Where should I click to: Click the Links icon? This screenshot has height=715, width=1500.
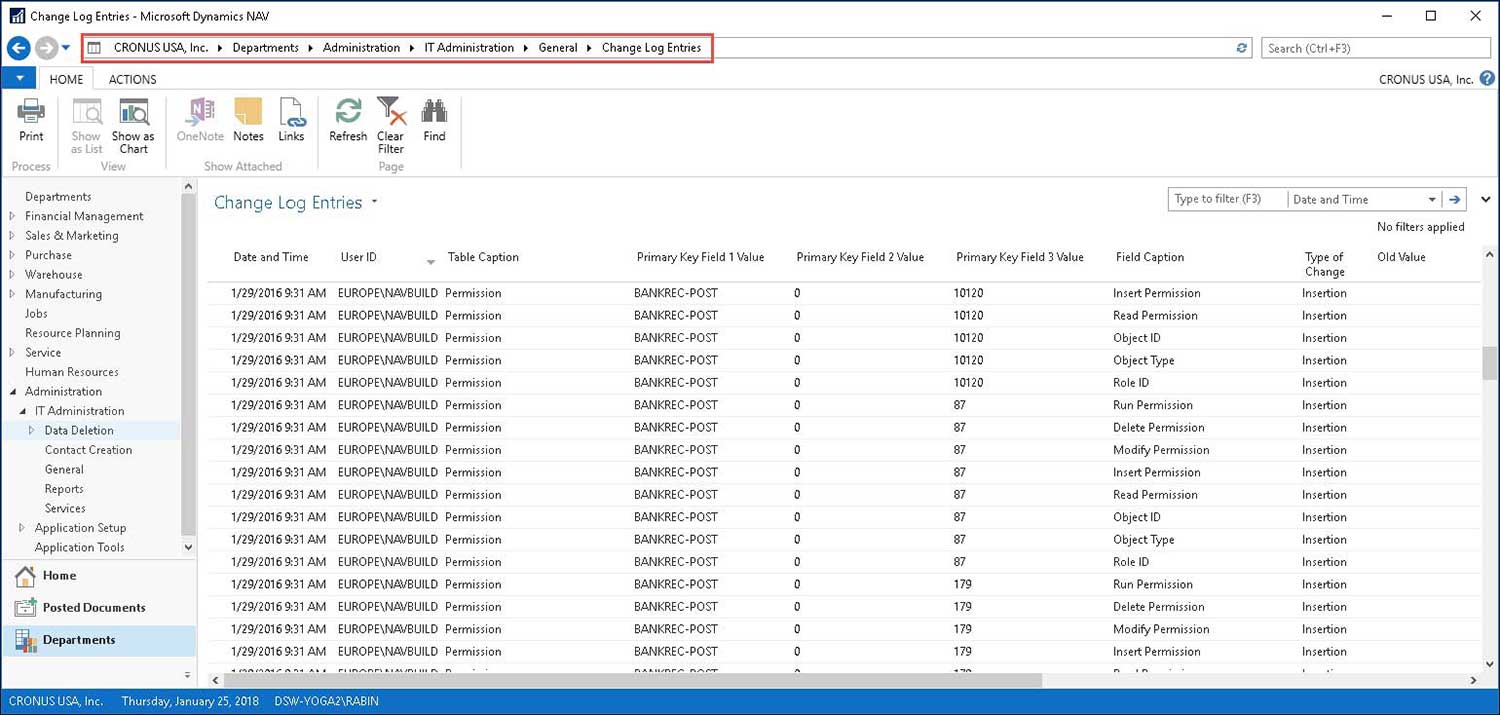[291, 121]
